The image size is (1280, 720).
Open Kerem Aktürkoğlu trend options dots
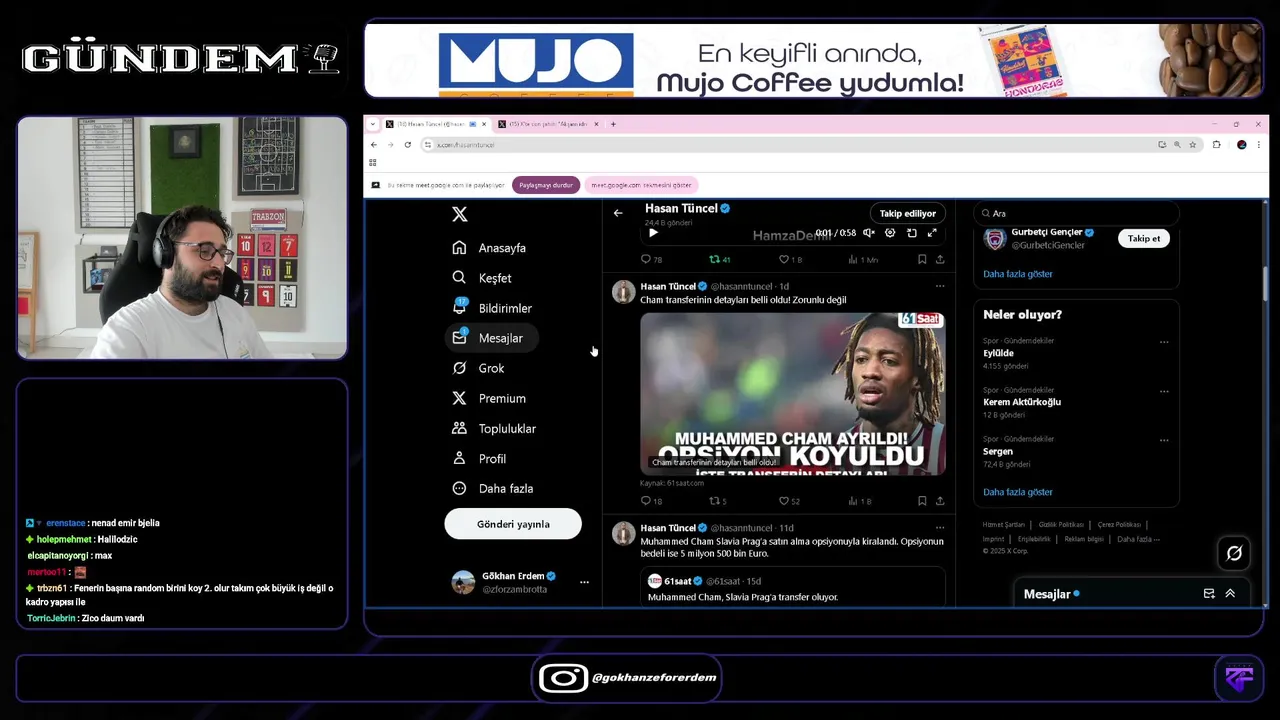coord(1164,391)
